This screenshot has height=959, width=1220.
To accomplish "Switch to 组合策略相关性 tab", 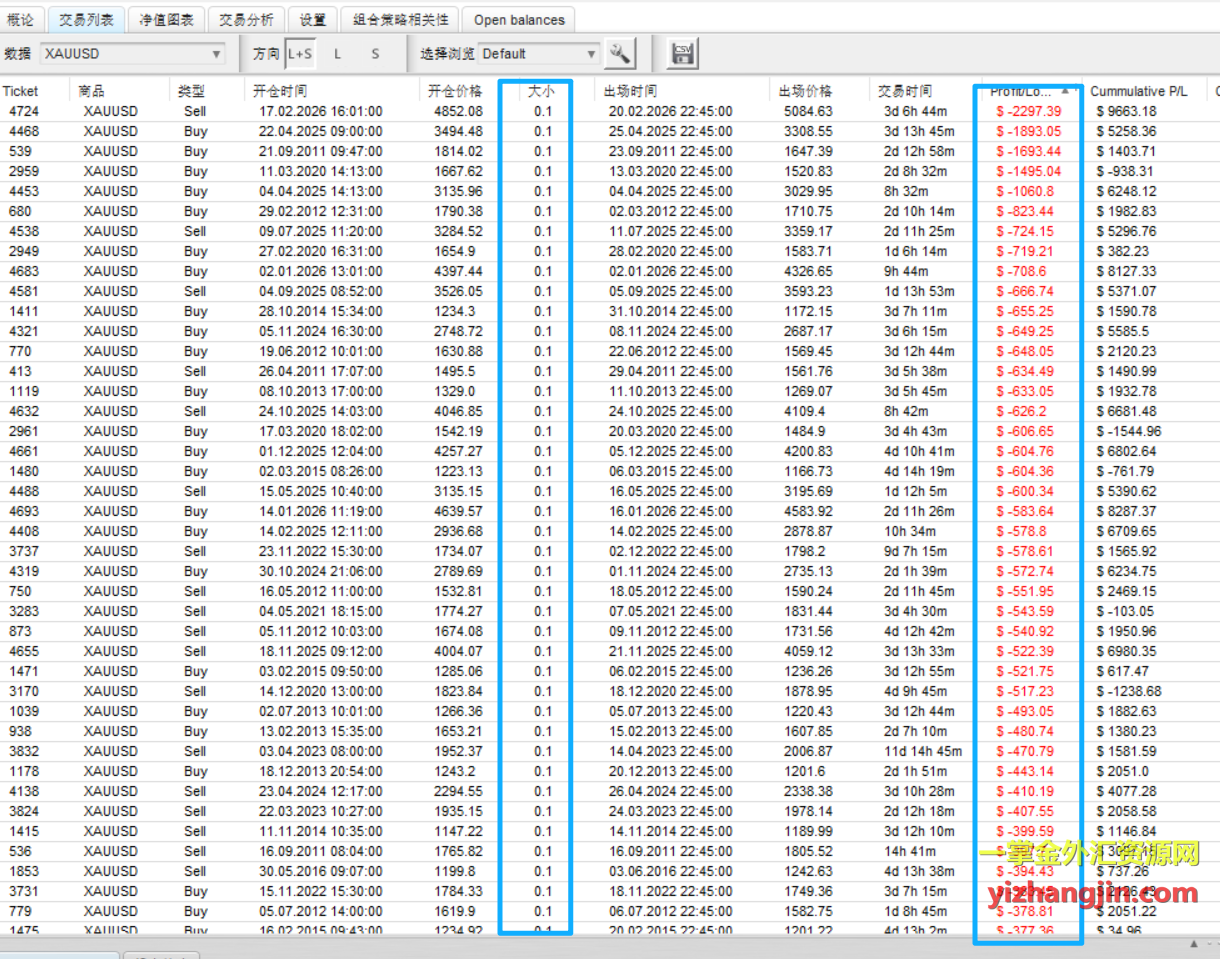I will pos(401,19).
